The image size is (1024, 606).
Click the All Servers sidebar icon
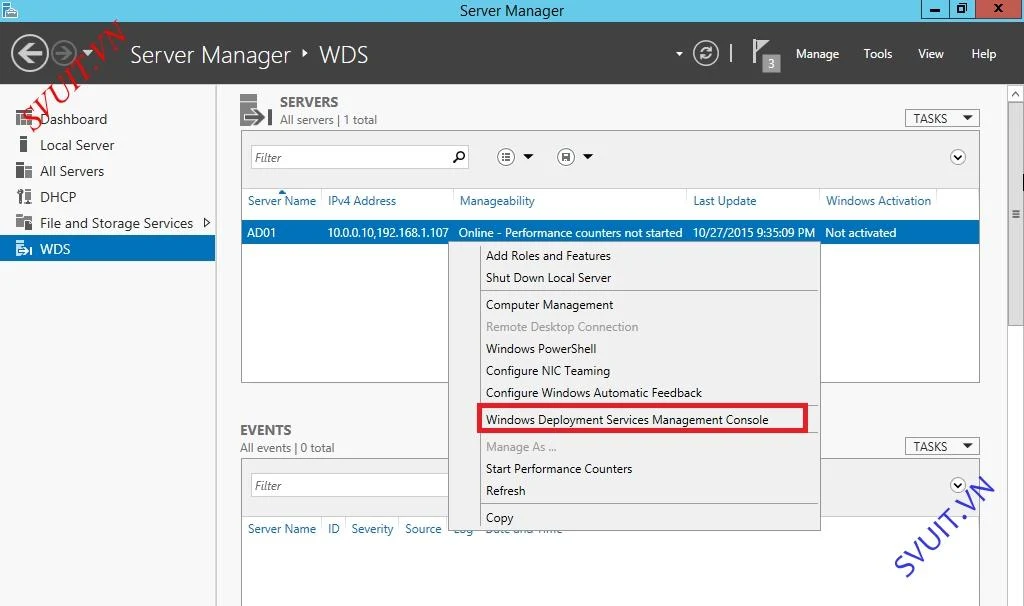coord(24,170)
